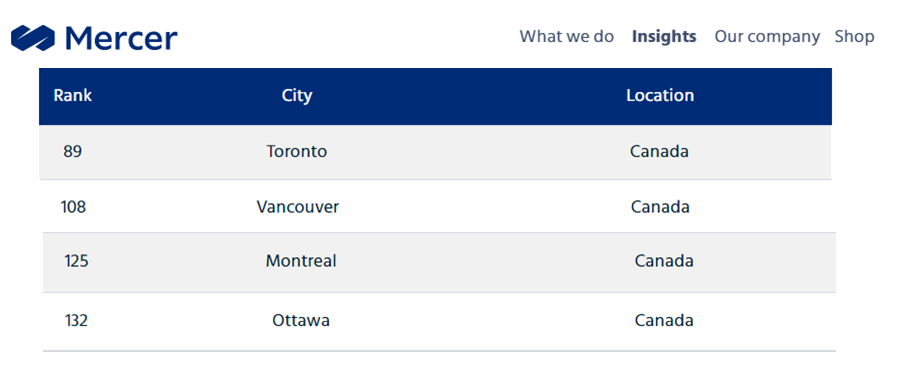Image resolution: width=902 pixels, height=369 pixels.
Task: Click Canada in the Toronto row
Action: point(659,151)
